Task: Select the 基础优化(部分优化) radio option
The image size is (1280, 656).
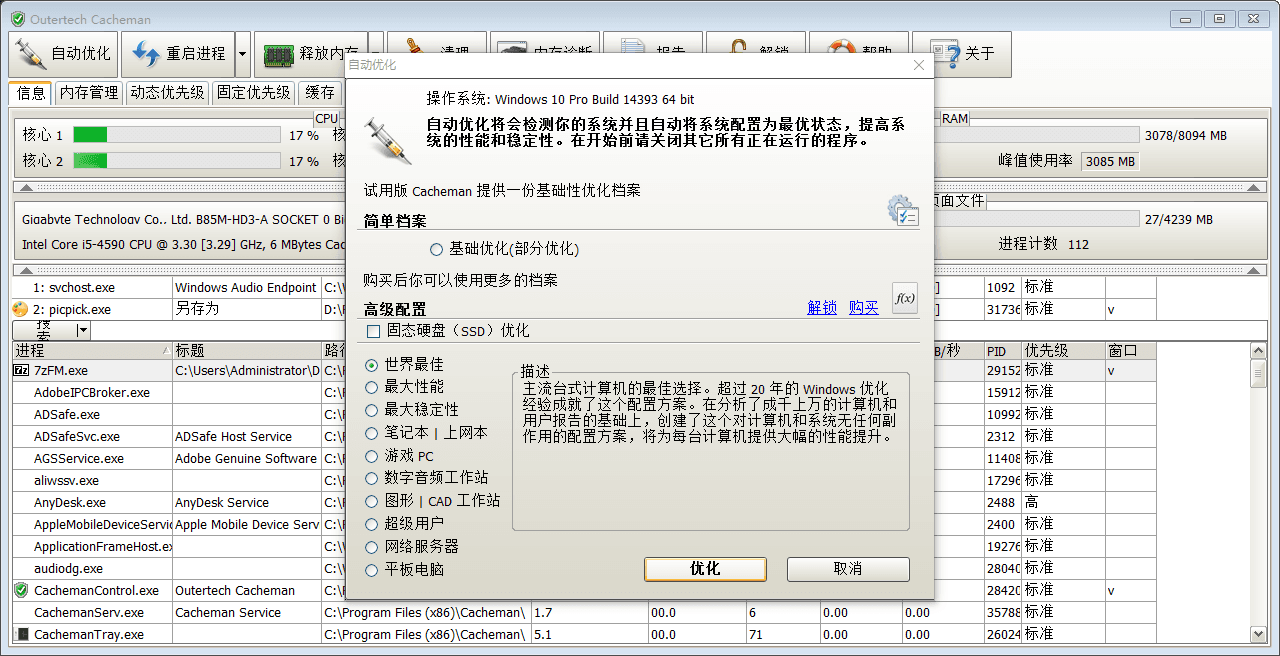Action: 504,249
